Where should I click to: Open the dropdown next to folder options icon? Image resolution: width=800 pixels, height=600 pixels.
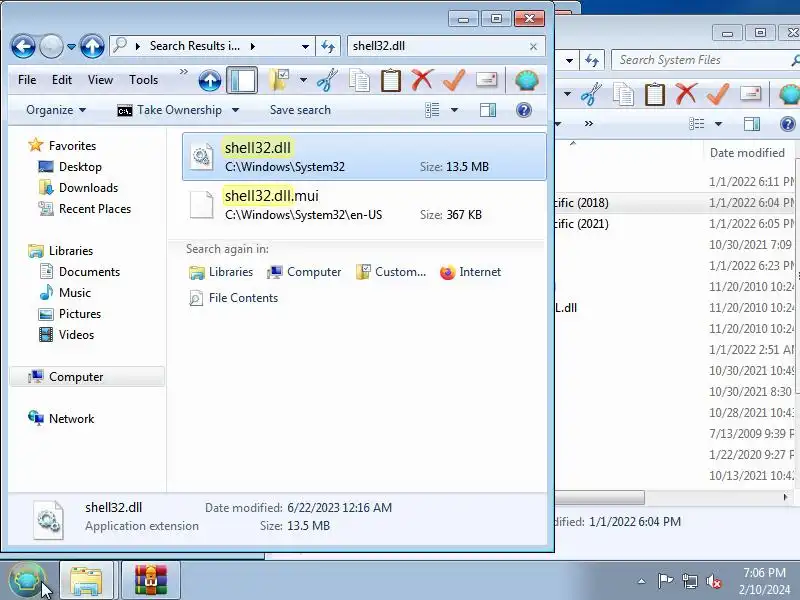tap(303, 81)
